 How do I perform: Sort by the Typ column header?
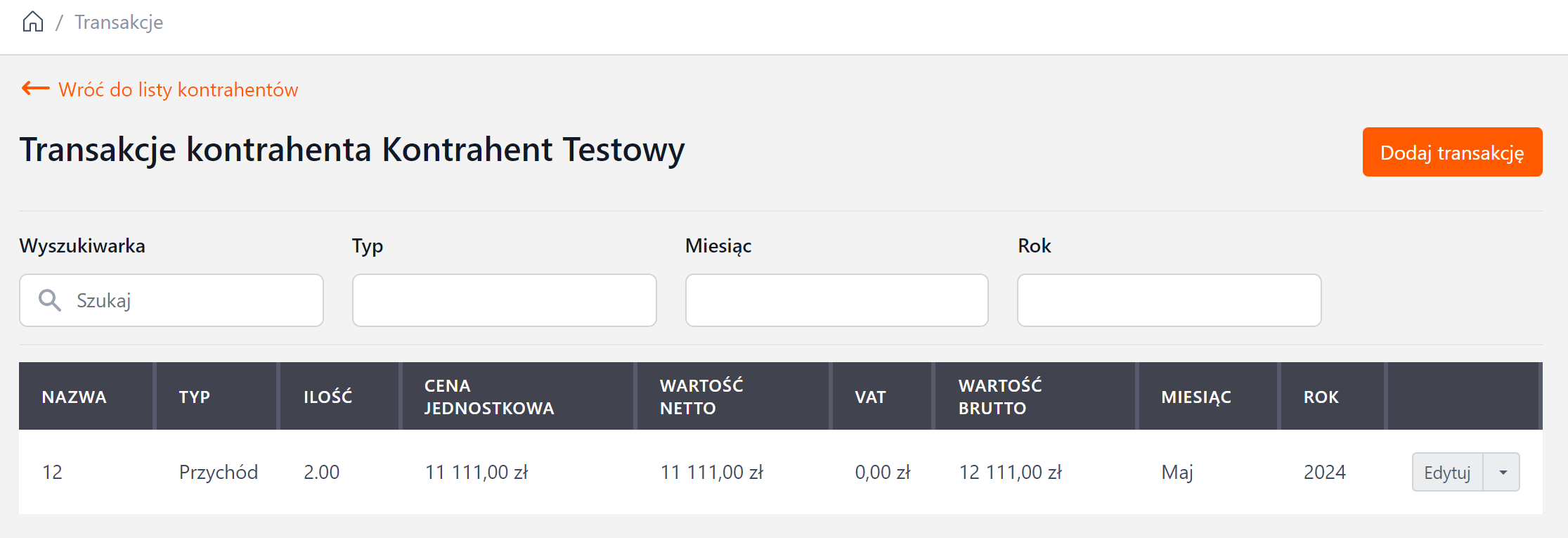pyautogui.click(x=195, y=397)
